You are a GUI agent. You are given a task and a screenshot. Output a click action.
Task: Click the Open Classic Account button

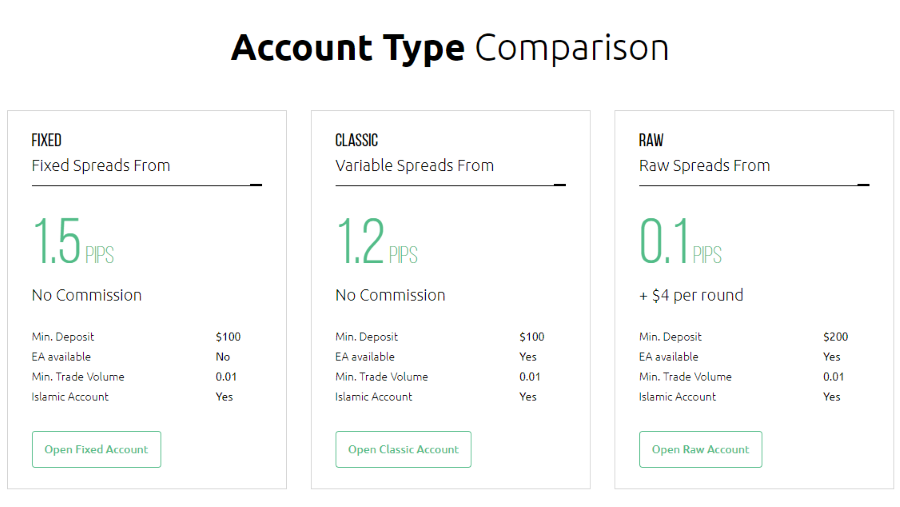403,450
